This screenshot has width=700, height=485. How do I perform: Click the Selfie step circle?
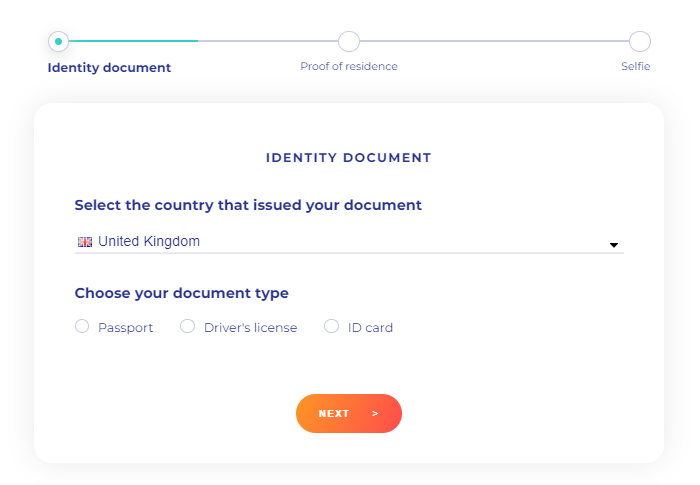click(x=640, y=42)
